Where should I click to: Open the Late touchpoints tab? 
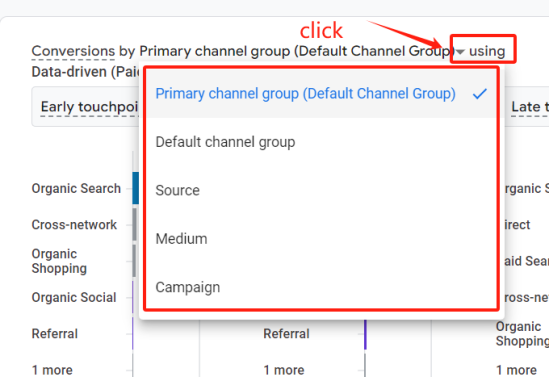(x=530, y=106)
